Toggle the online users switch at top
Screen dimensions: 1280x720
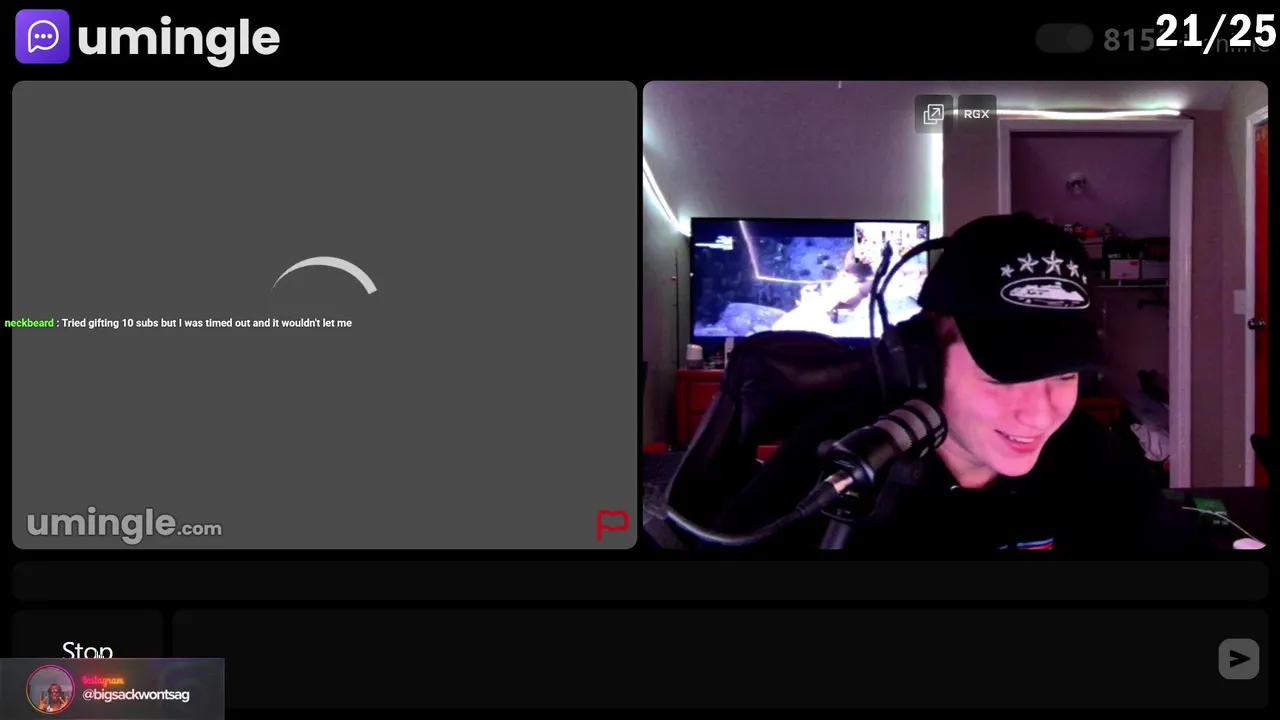point(1064,39)
